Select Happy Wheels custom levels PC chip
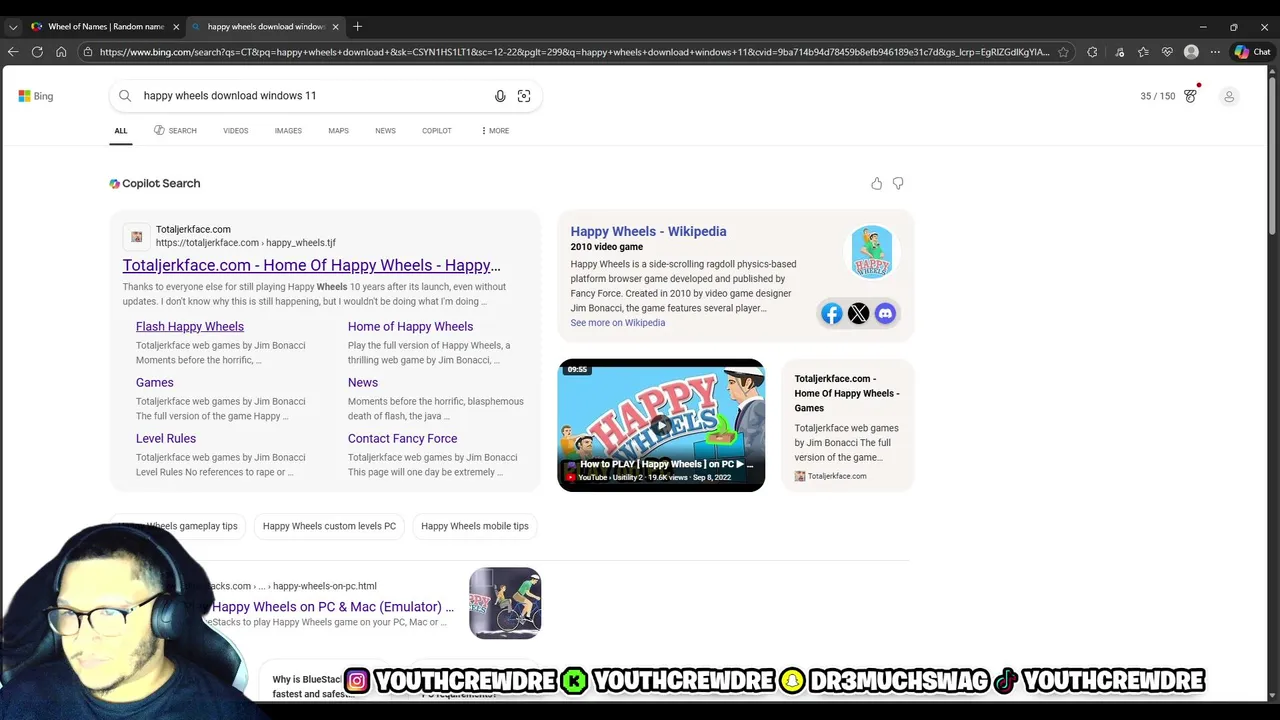The image size is (1280, 720). tap(329, 526)
